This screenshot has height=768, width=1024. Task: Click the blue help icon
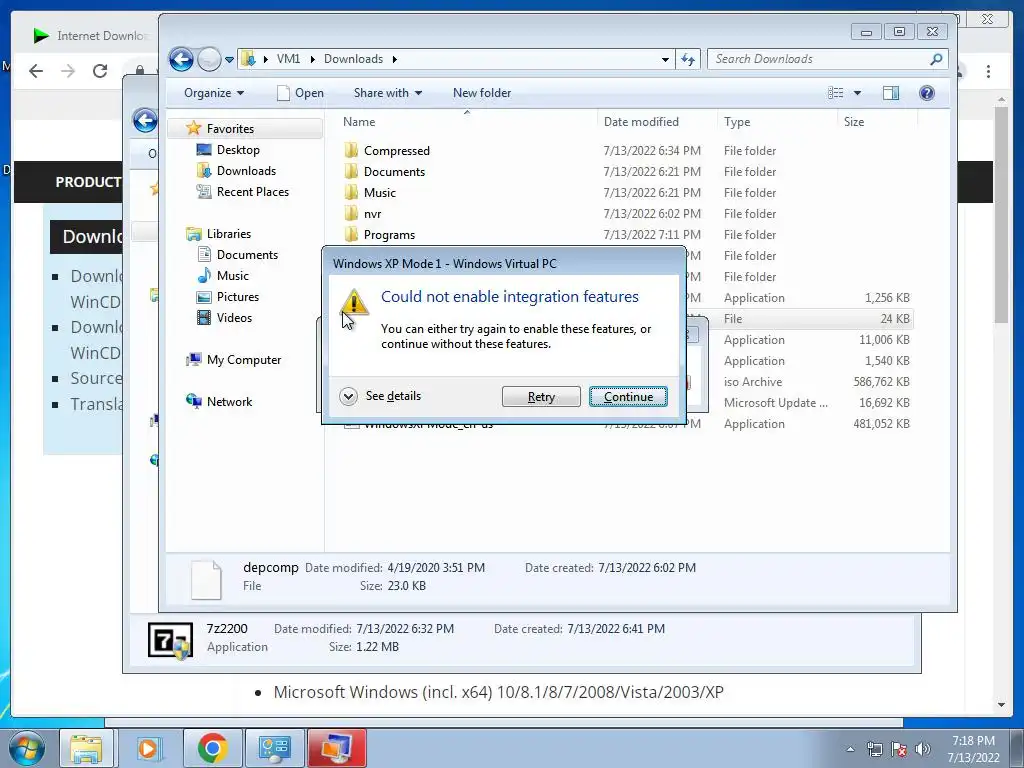(x=926, y=93)
